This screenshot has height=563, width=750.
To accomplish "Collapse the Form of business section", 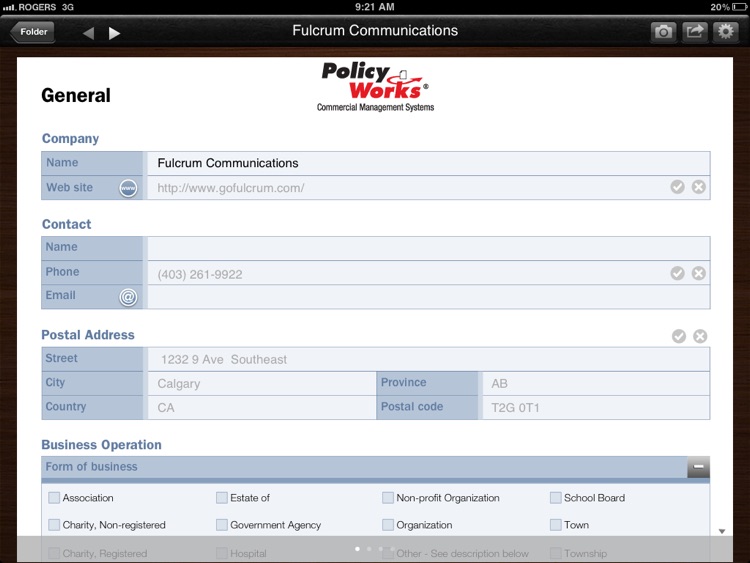I will point(698,467).
